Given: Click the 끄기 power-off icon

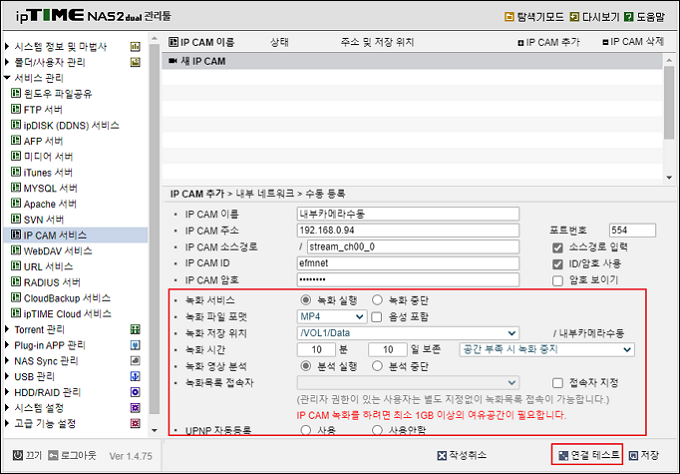Looking at the screenshot, I should (x=18, y=455).
